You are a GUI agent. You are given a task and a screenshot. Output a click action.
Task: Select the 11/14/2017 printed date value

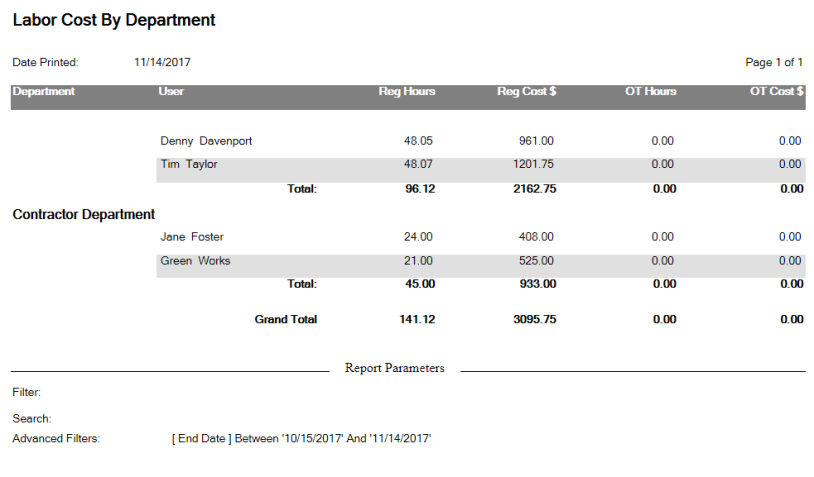point(162,62)
